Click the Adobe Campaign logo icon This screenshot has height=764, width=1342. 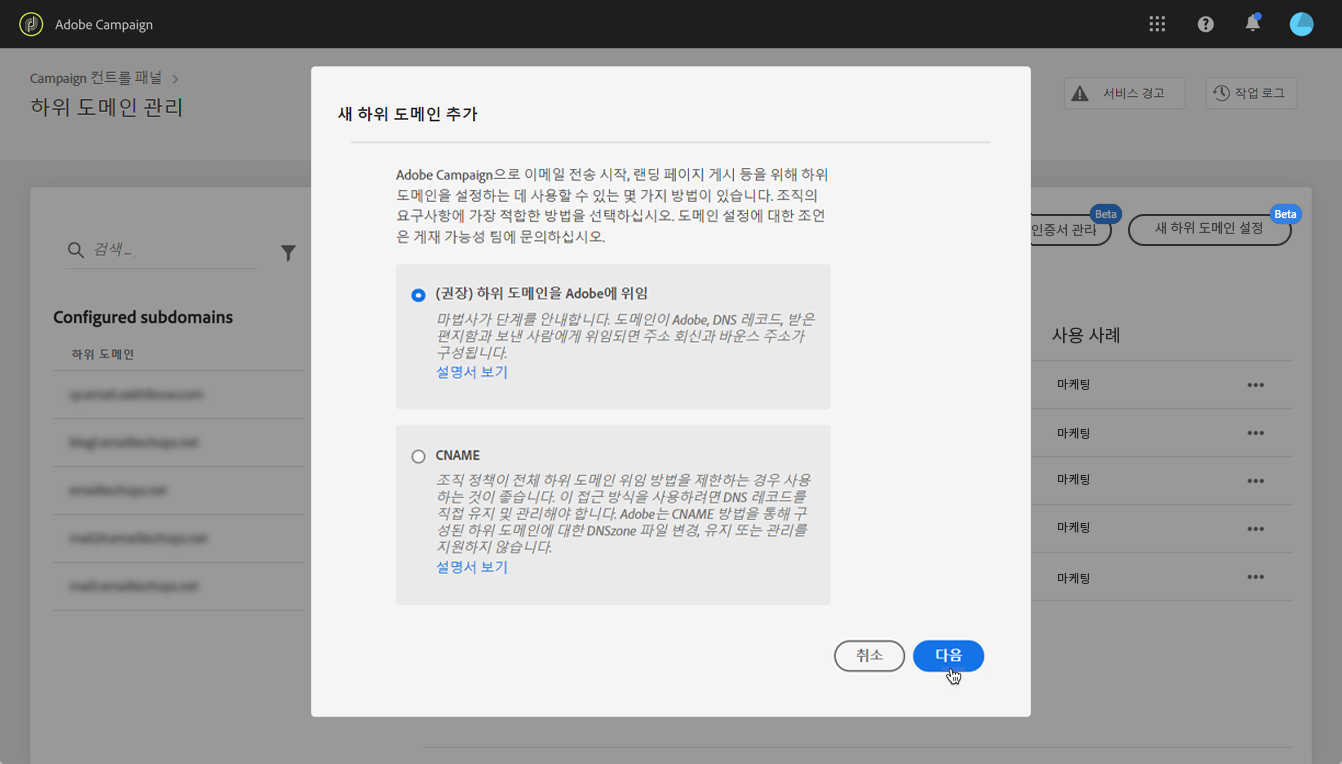[x=31, y=24]
